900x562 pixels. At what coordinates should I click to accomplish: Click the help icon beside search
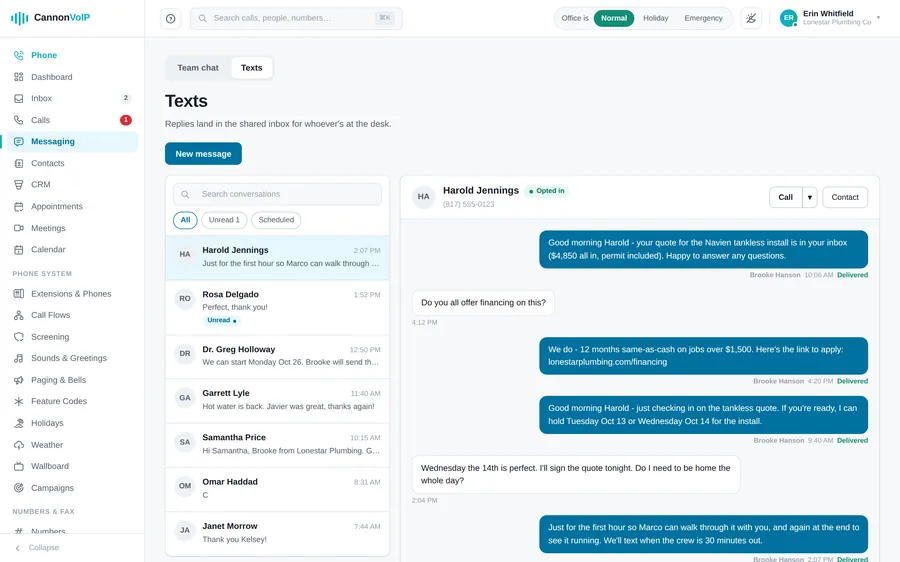(x=170, y=18)
